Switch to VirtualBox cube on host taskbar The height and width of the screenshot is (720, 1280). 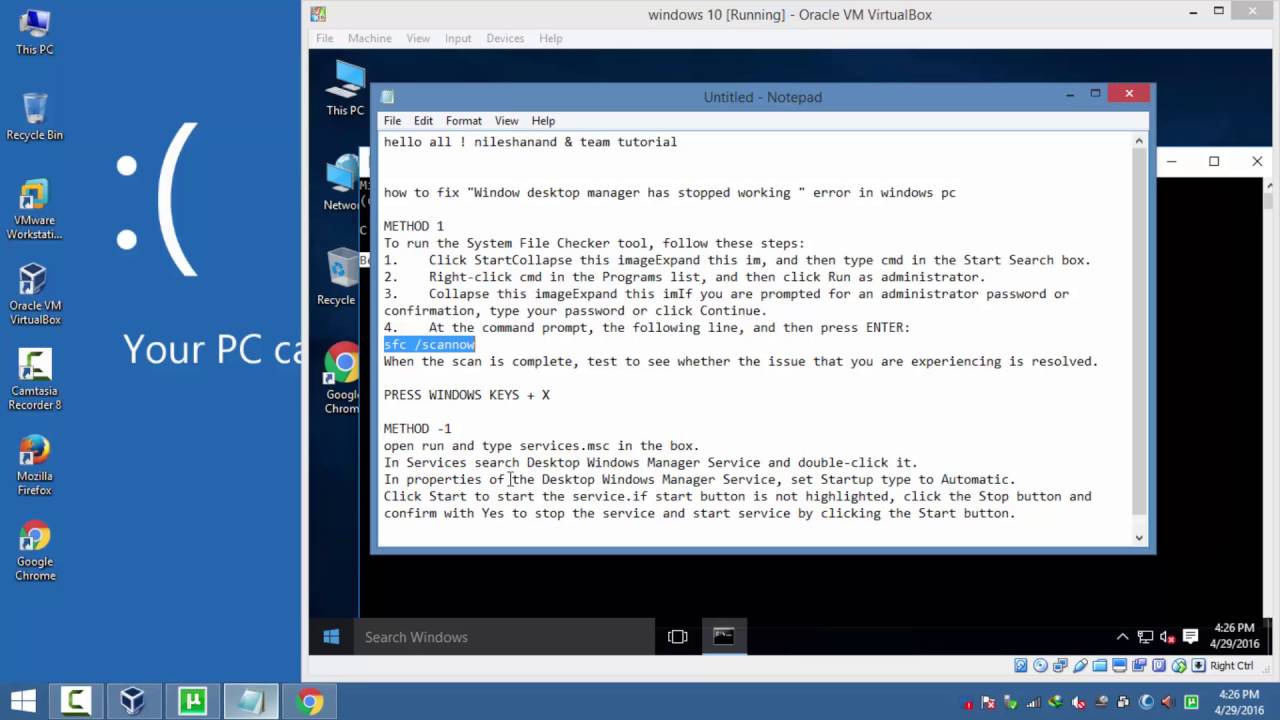point(133,702)
